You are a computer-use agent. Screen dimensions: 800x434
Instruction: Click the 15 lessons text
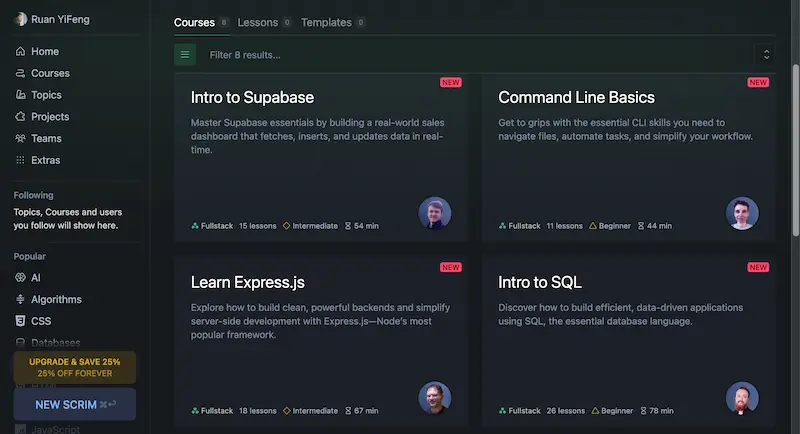(258, 226)
